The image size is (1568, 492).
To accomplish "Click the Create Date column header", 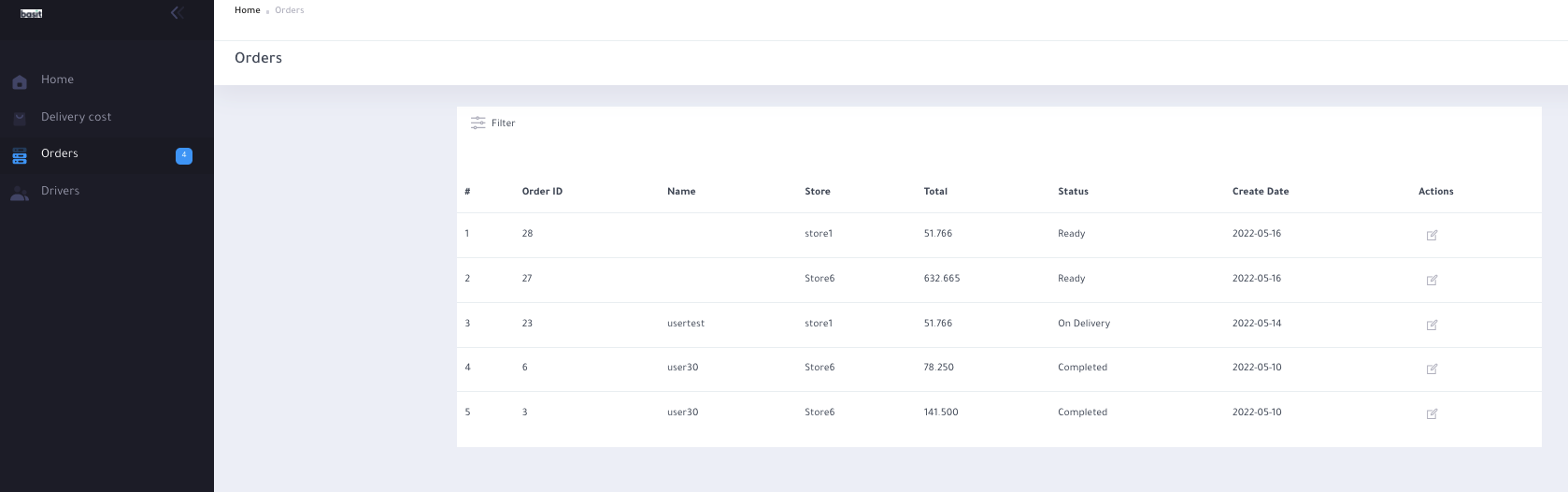I will click(1260, 191).
